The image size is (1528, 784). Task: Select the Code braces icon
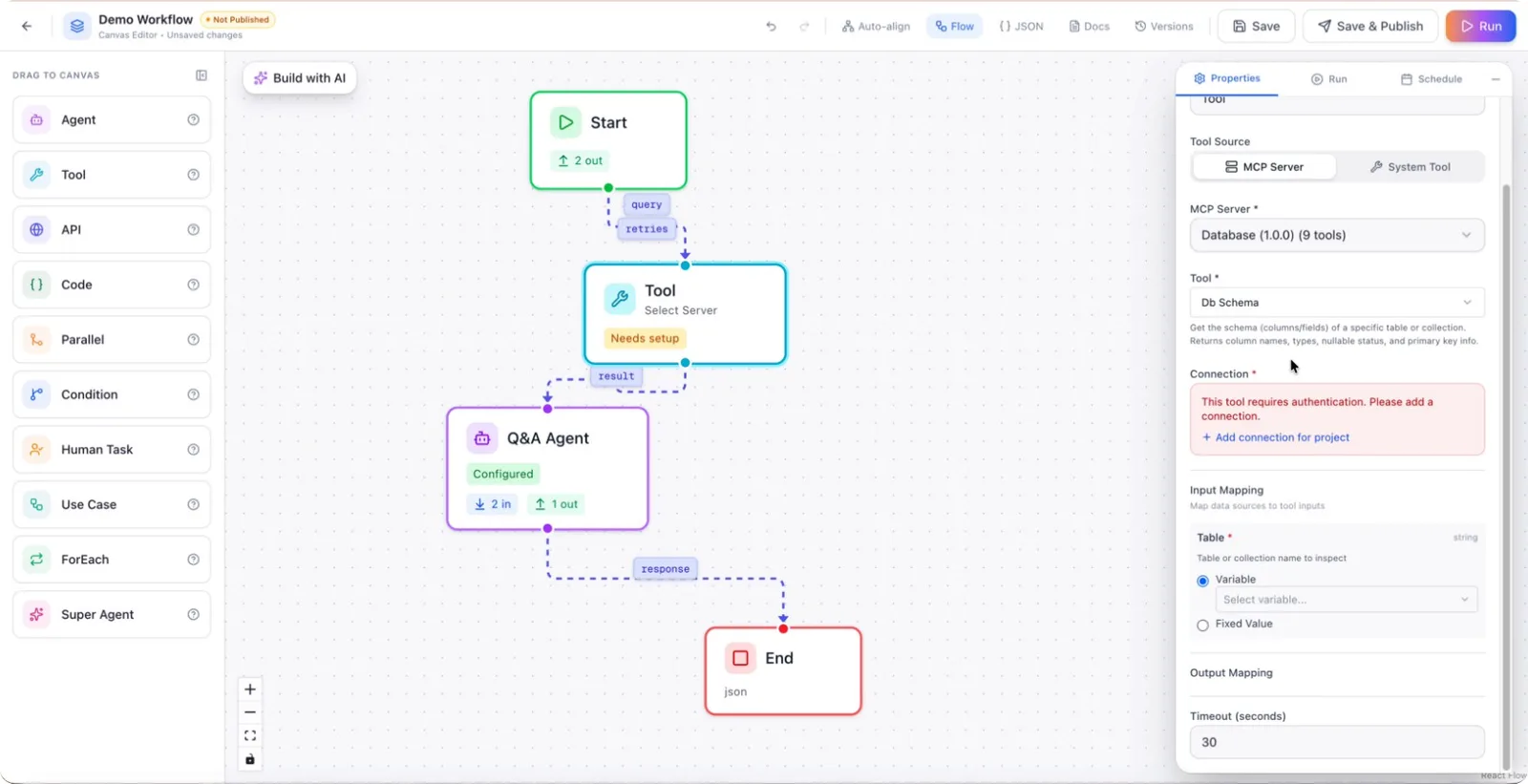pos(36,285)
